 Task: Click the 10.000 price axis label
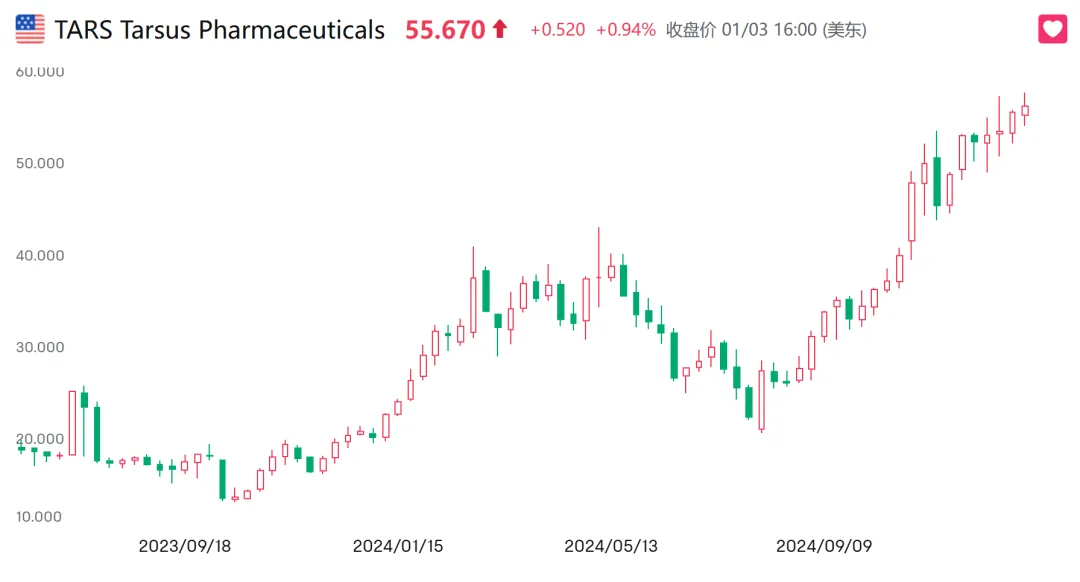(40, 517)
